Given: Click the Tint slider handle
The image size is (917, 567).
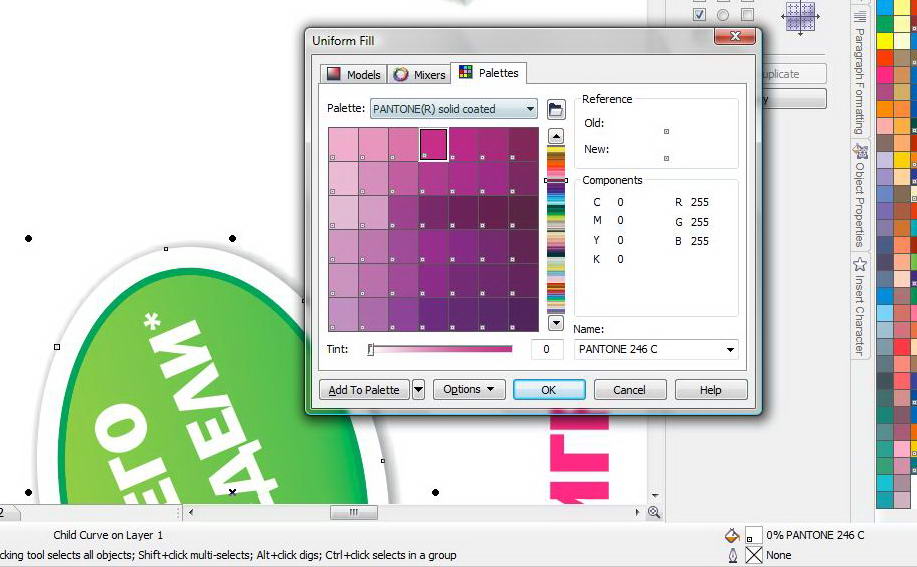Looking at the screenshot, I should (371, 350).
